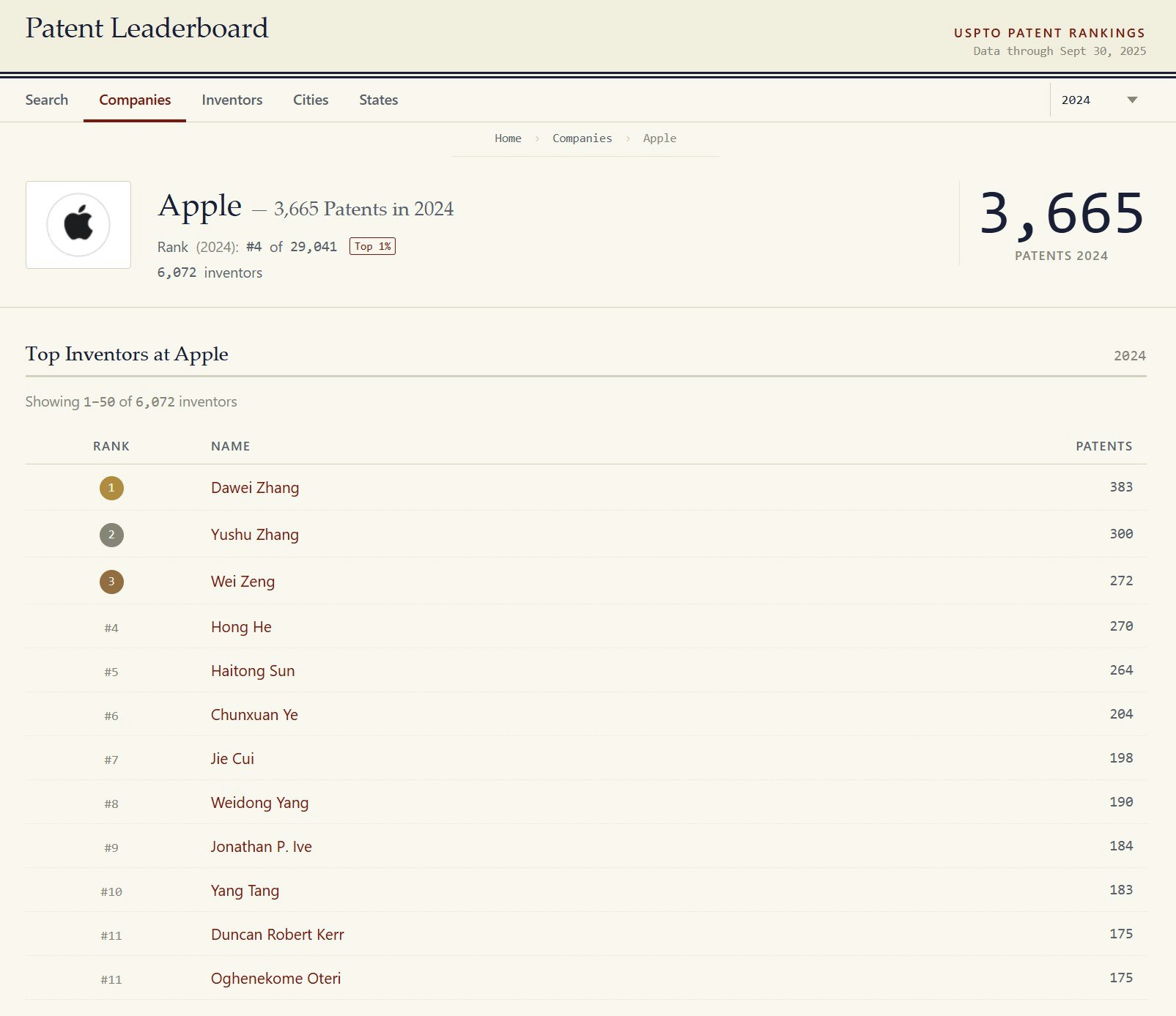This screenshot has width=1176, height=1016.
Task: Click the Data through Sept 30, 2025 note
Action: tap(1059, 51)
